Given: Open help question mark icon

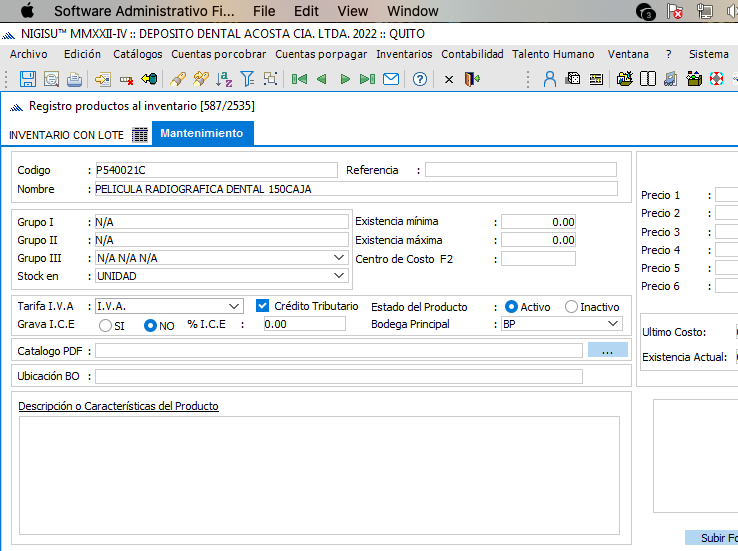Looking at the screenshot, I should [420, 79].
